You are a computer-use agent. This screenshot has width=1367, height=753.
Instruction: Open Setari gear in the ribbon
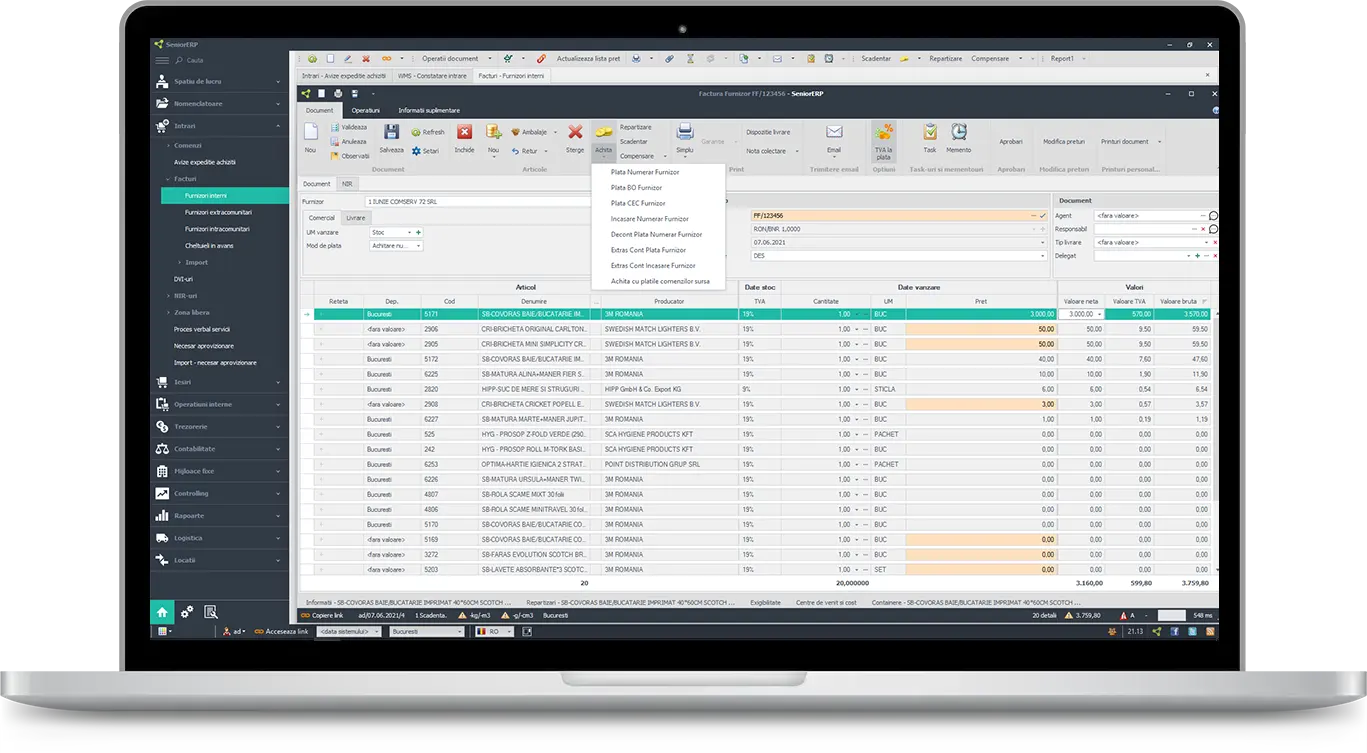point(416,151)
